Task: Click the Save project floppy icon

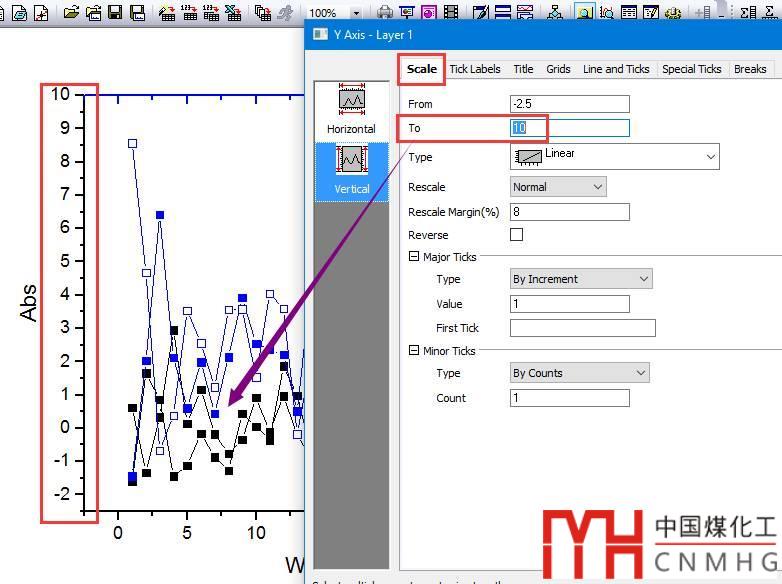Action: coord(115,12)
